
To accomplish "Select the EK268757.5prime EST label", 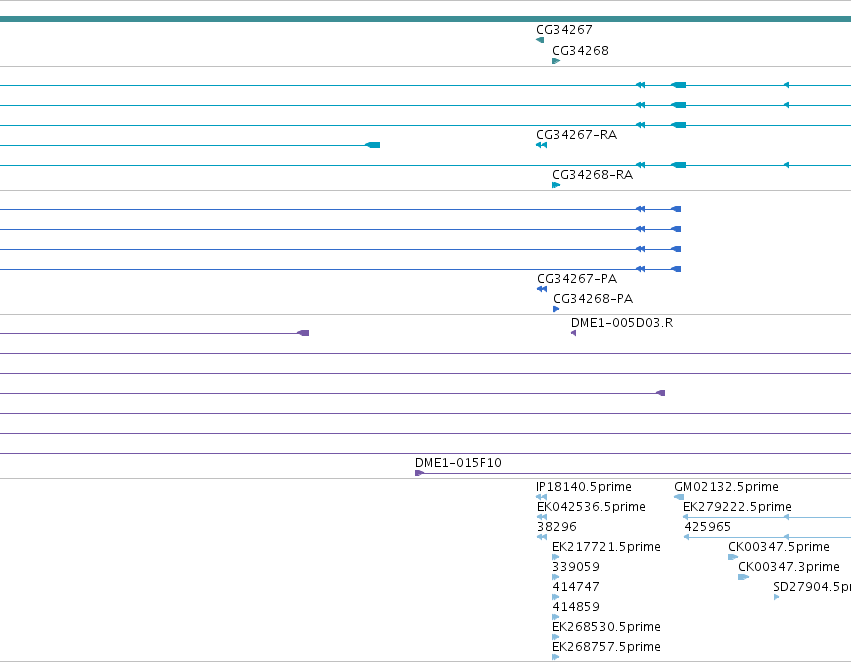I will pos(606,647).
